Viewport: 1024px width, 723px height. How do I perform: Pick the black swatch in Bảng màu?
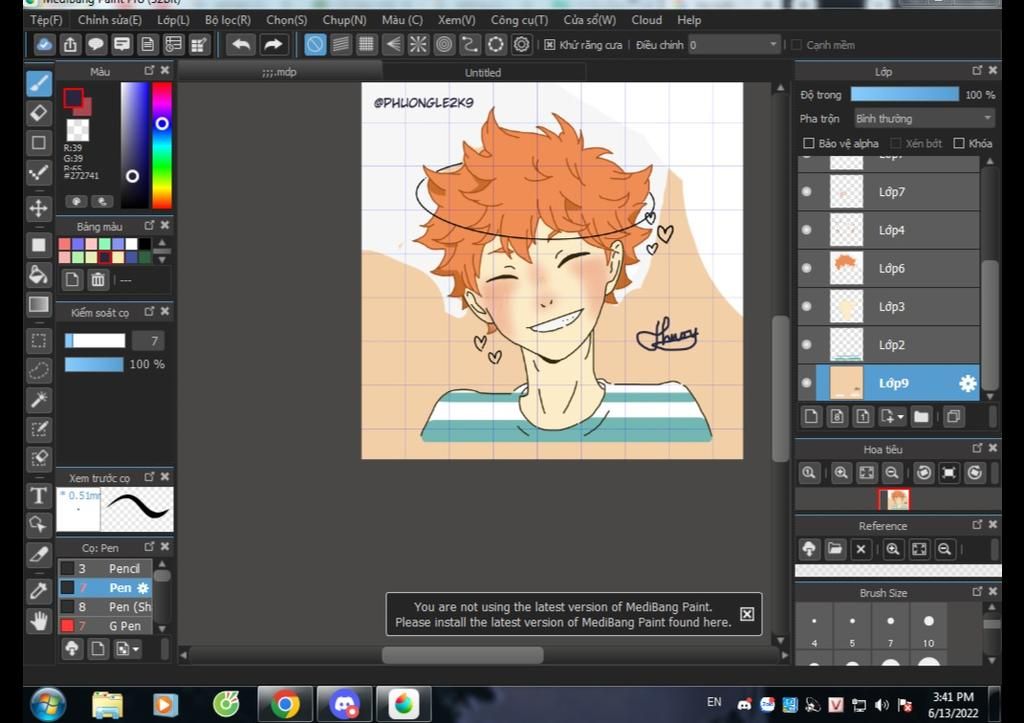click(x=145, y=244)
